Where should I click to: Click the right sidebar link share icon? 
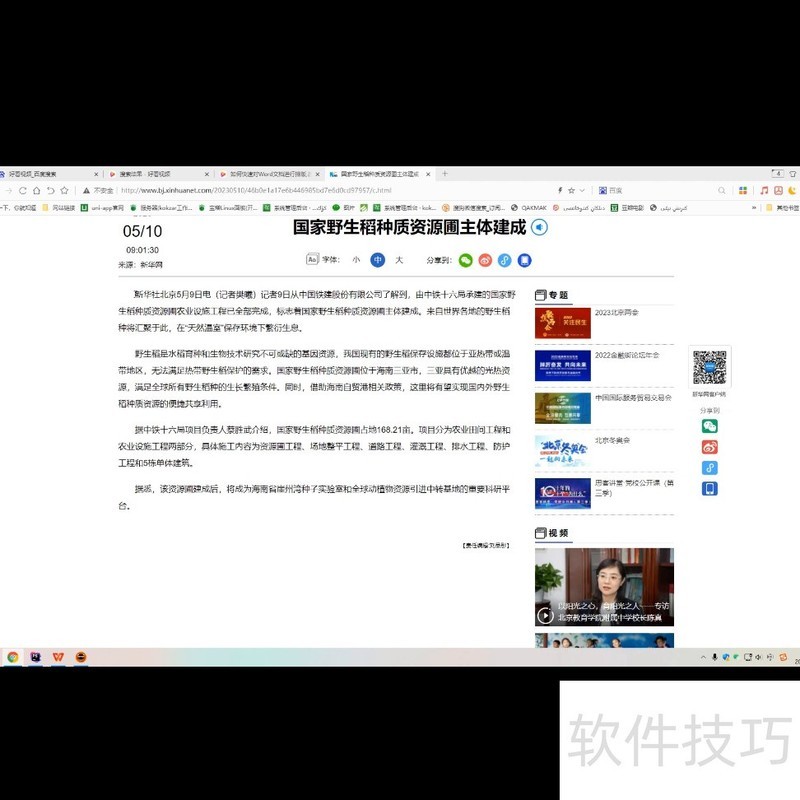coord(710,468)
